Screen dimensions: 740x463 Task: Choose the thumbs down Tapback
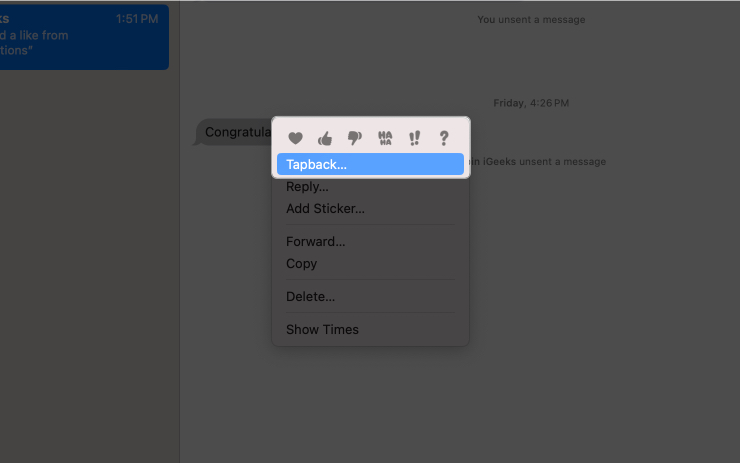tap(354, 138)
